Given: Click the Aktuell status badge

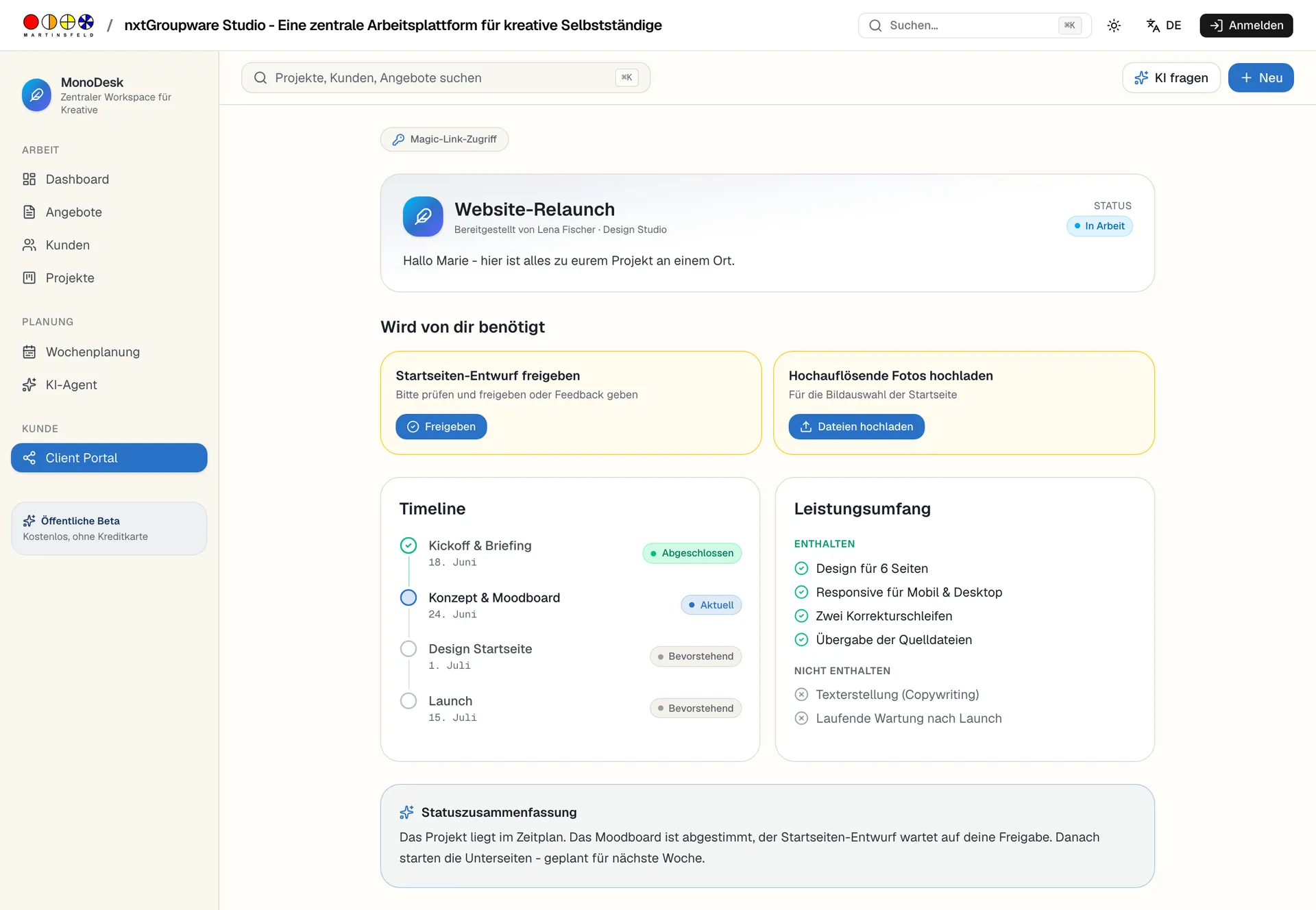Looking at the screenshot, I should click(711, 605).
